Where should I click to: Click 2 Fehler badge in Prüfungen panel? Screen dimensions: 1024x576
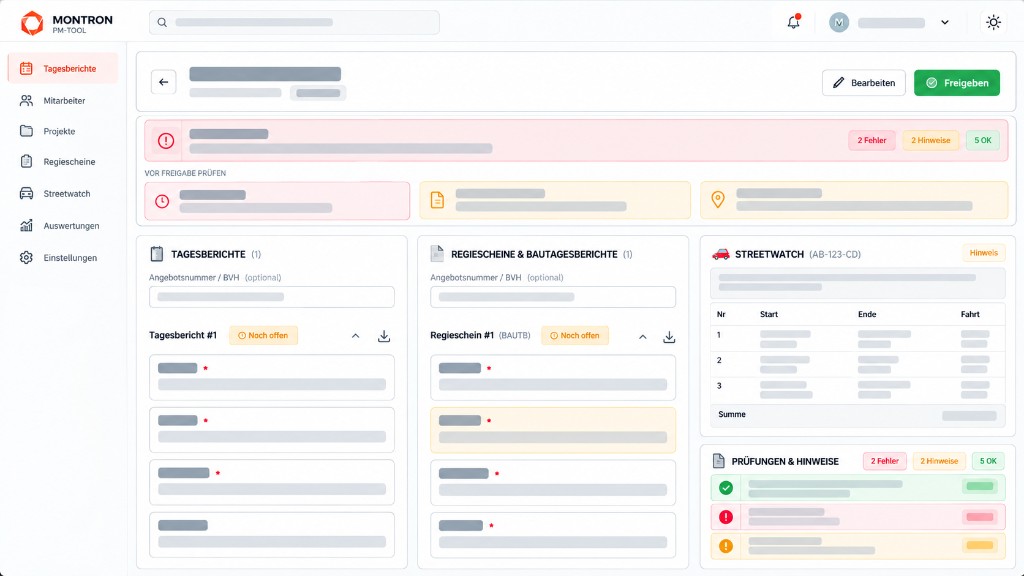tap(884, 461)
